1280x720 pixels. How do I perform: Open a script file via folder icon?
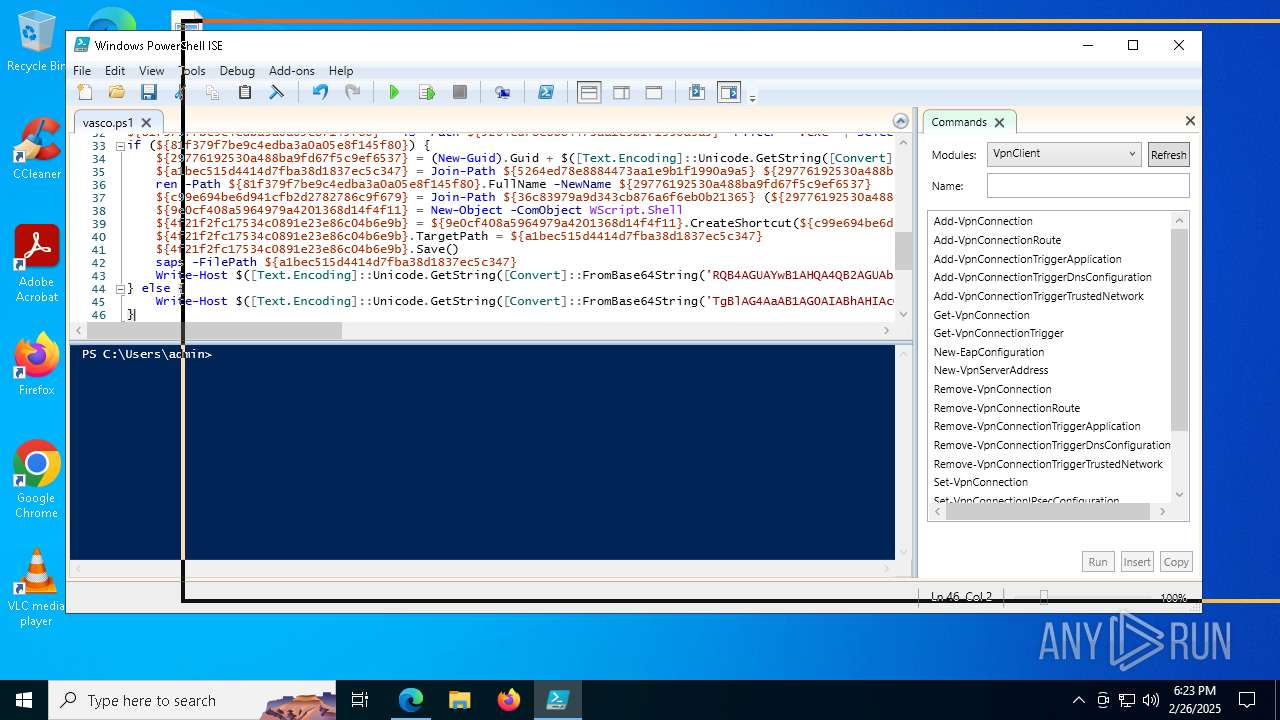[117, 92]
